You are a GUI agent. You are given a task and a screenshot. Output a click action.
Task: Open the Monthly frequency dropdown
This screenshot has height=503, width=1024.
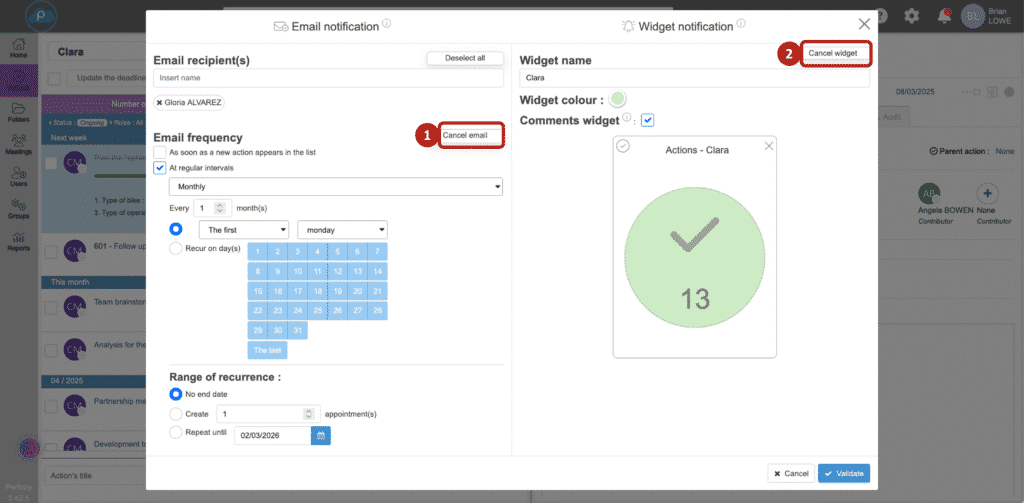pyautogui.click(x=335, y=187)
